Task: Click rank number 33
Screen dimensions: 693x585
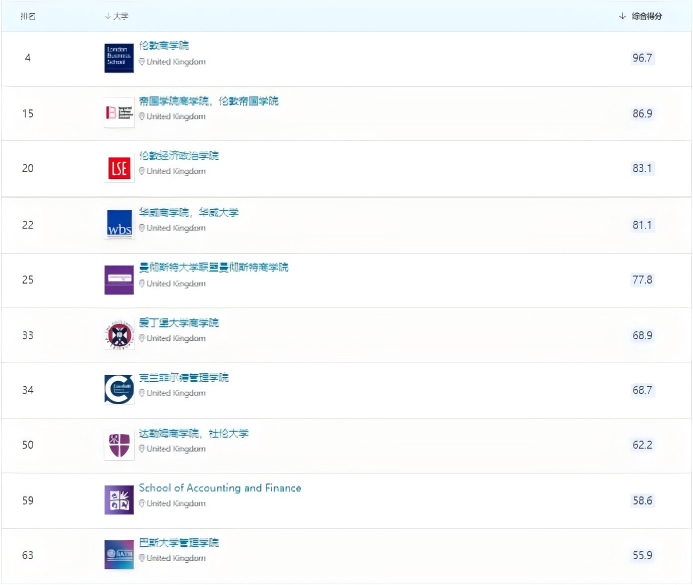Action: point(28,335)
